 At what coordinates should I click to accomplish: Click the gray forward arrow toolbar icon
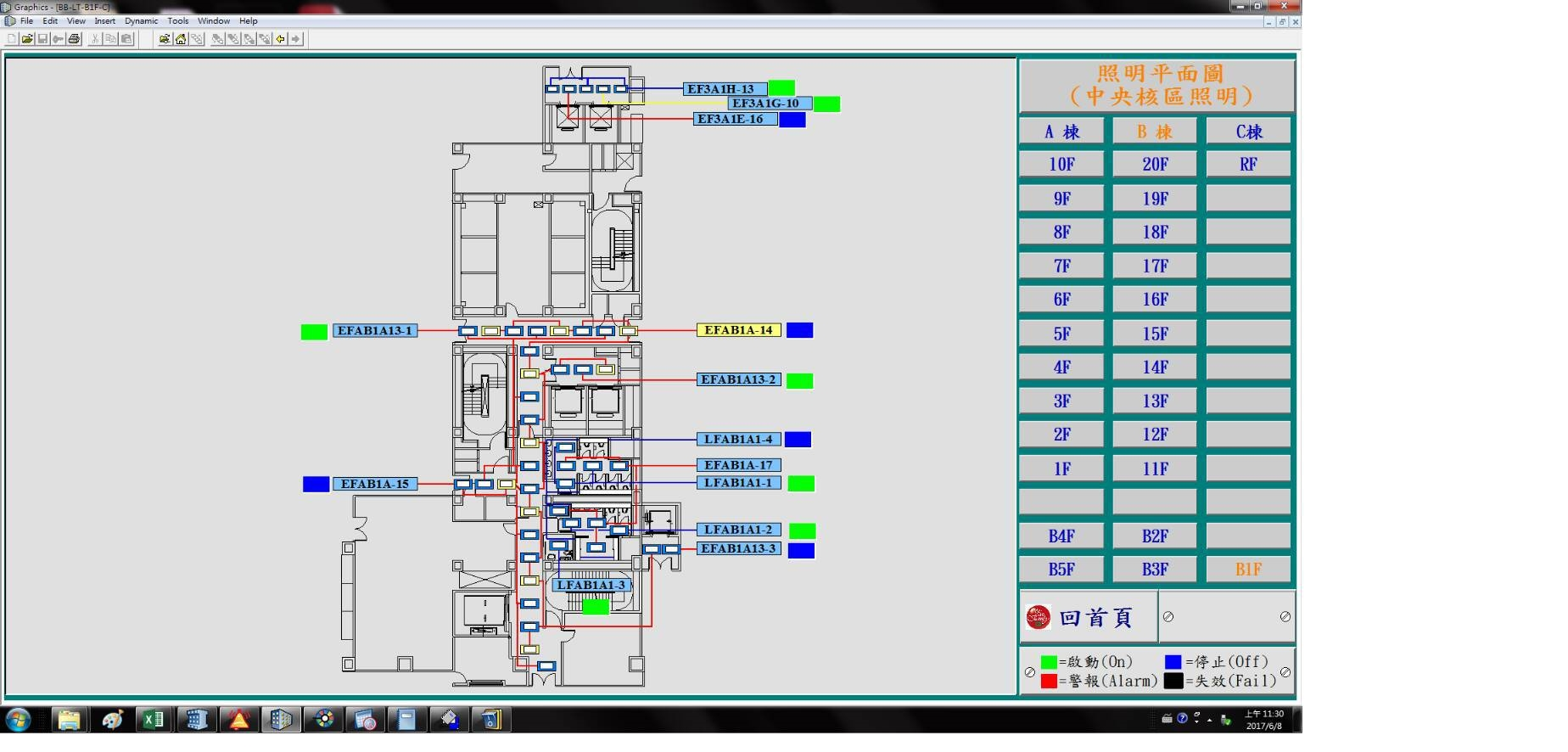[x=295, y=39]
